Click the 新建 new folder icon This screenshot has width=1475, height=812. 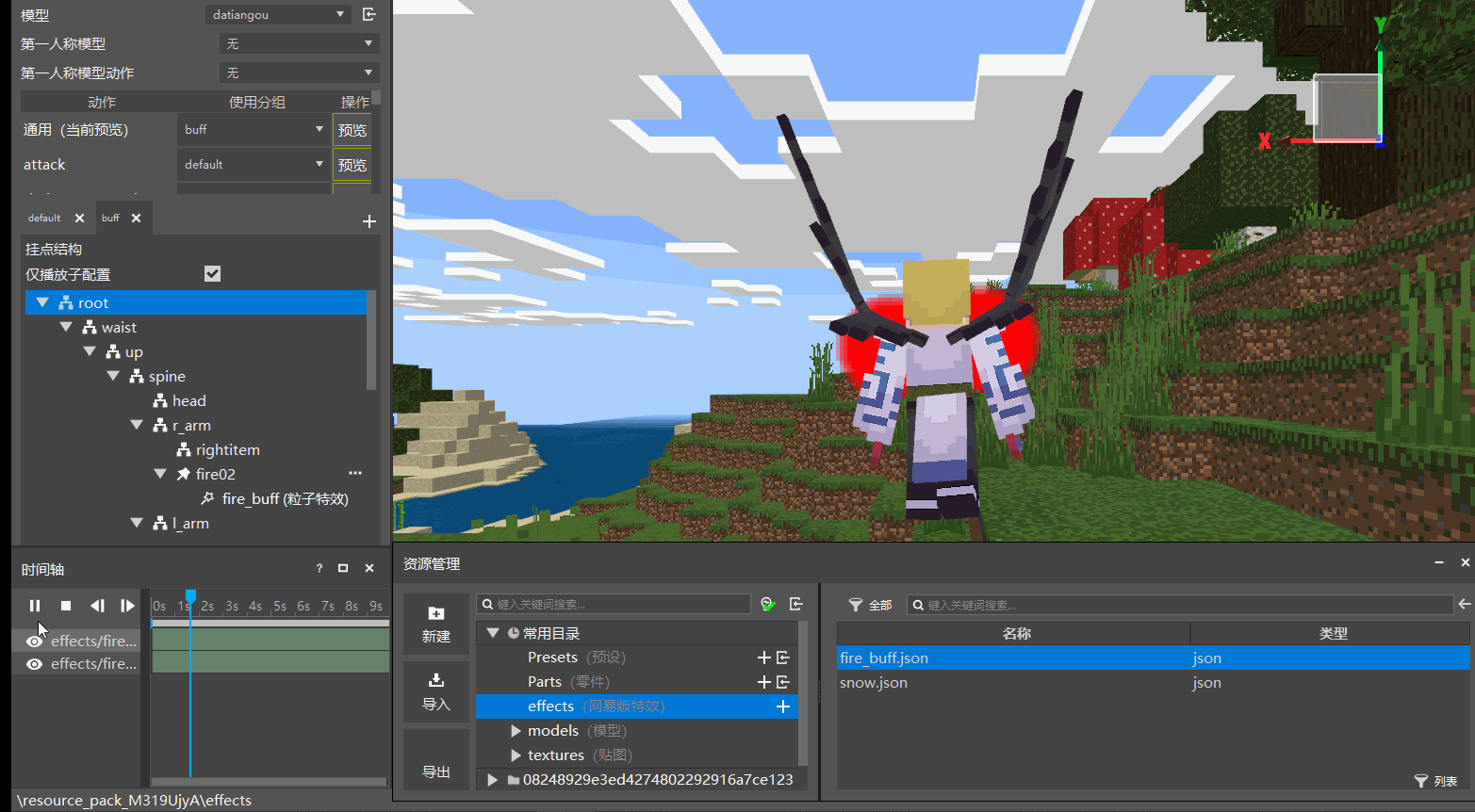(436, 613)
